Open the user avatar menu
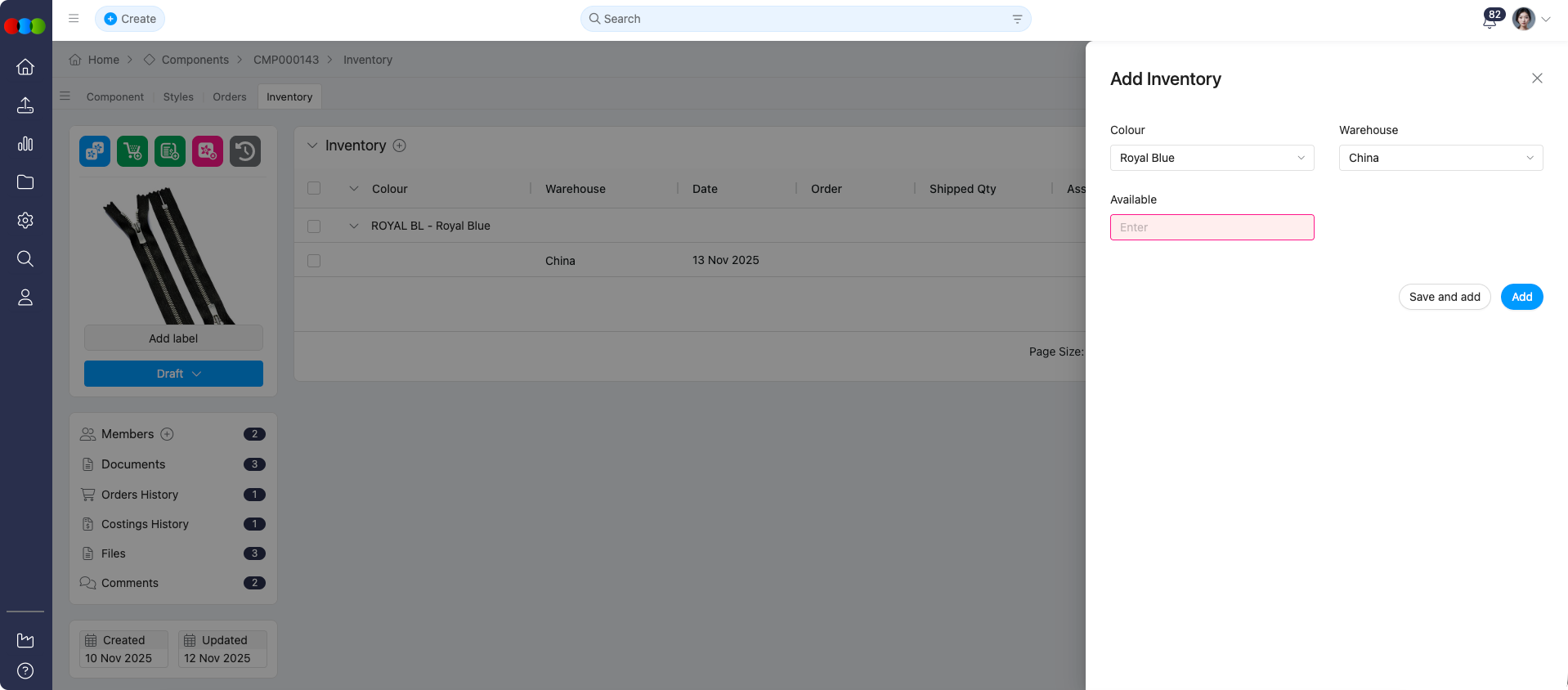 tap(1524, 19)
